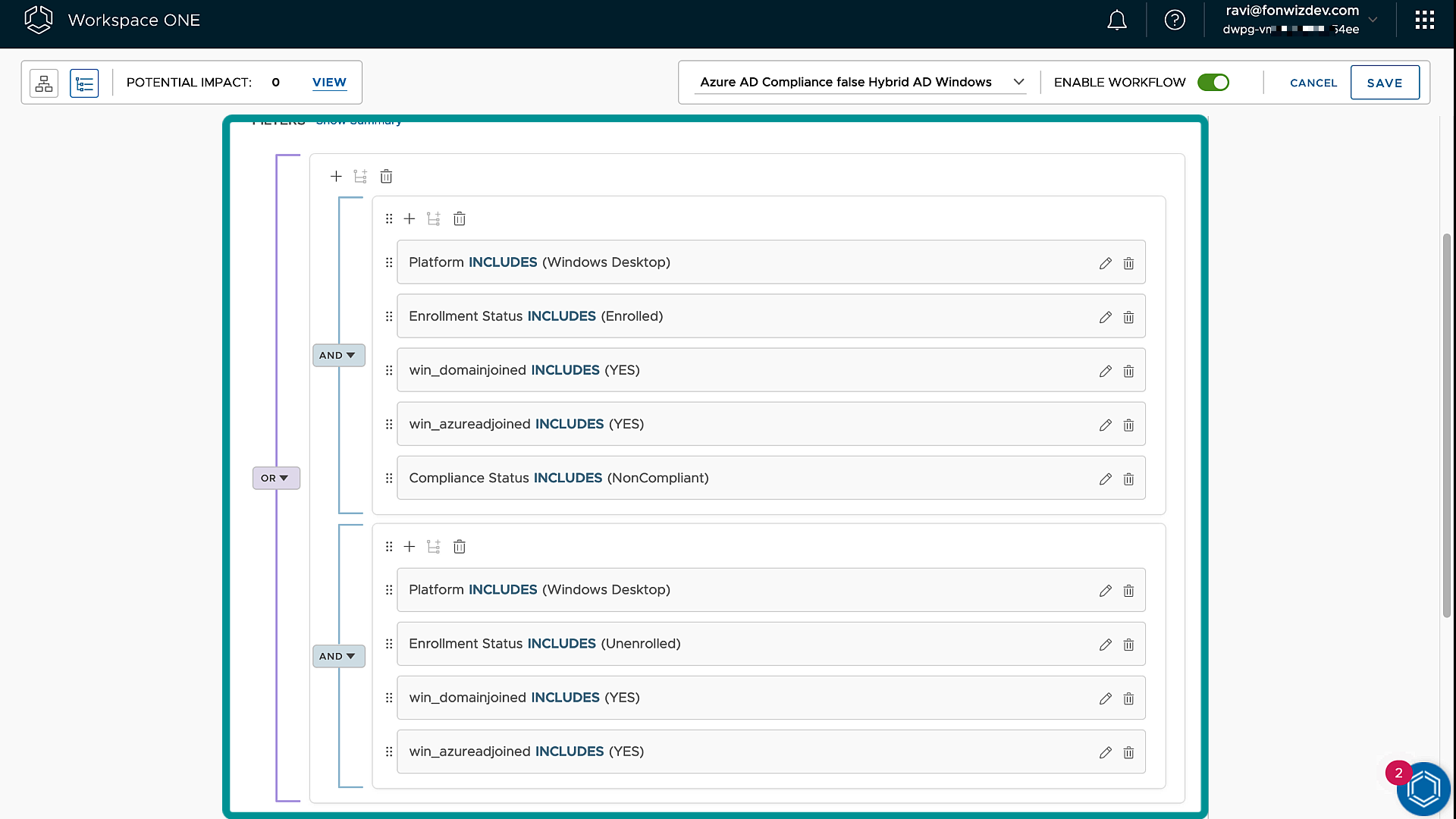Viewport: 1456px width, 819px height.
Task: Click the CANCEL button
Action: (x=1313, y=83)
